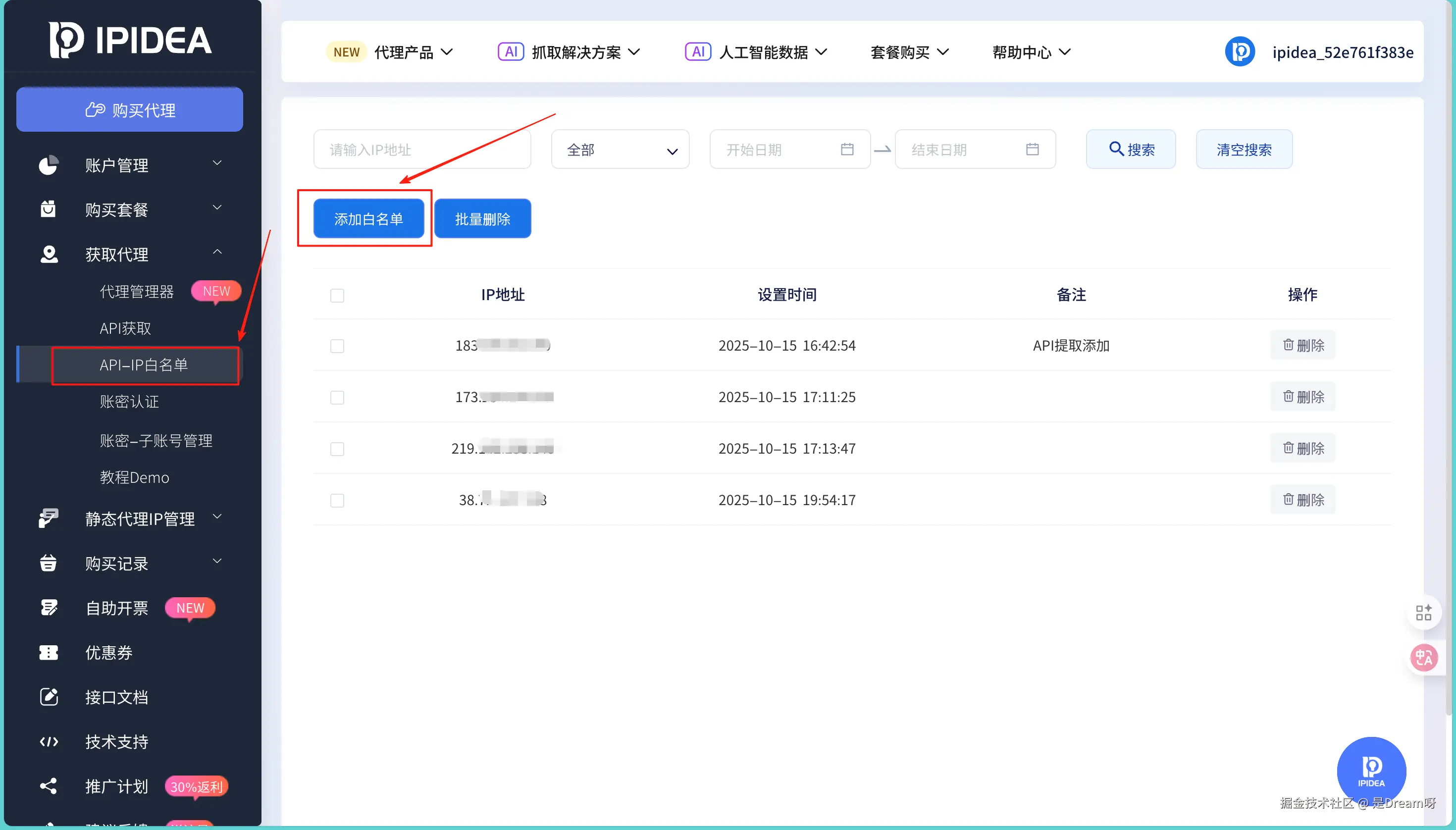Screen dimensions: 1456x830
Task: Check the row dated 19:54:17
Action: (337, 501)
